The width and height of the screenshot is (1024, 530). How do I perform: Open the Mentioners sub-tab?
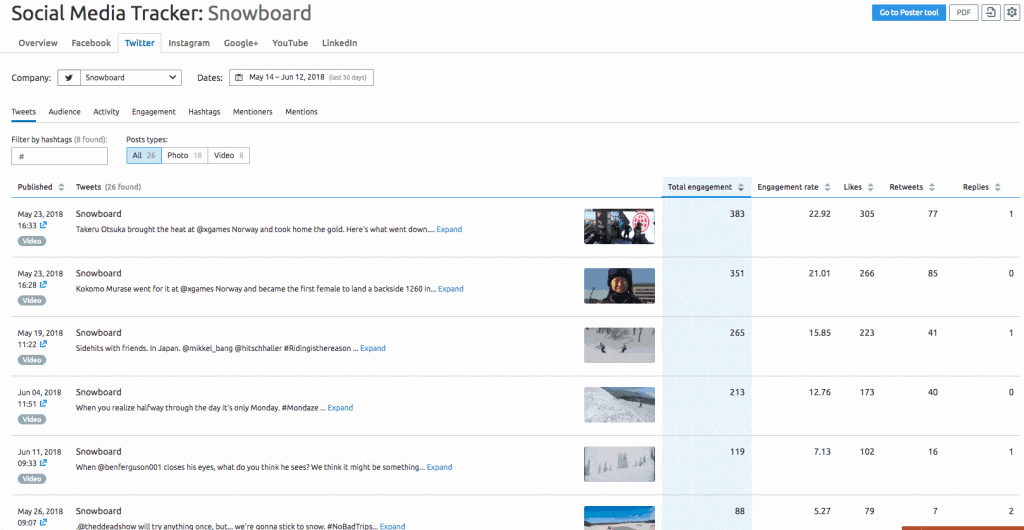click(253, 112)
